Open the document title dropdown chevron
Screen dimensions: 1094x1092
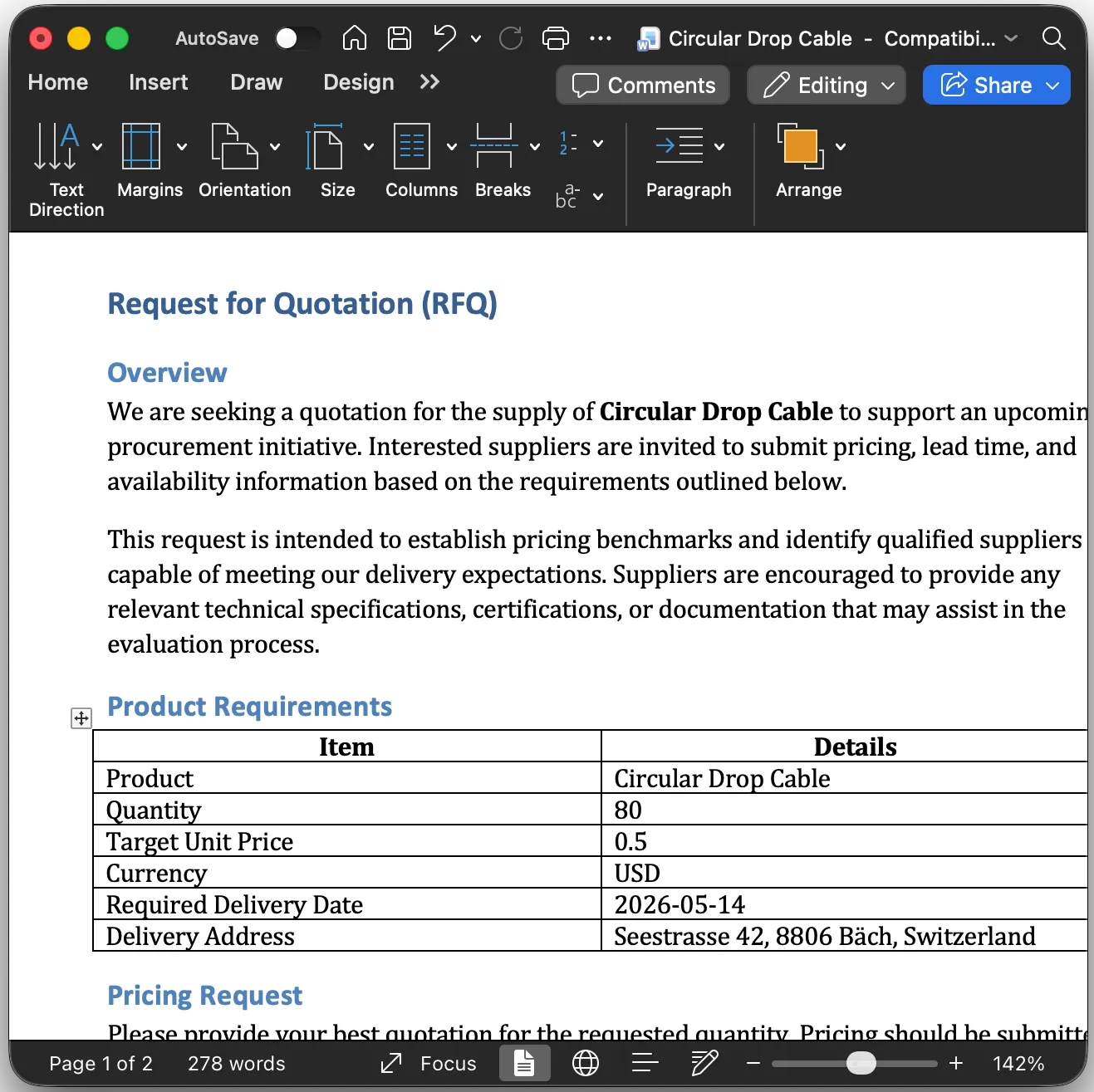[1011, 38]
